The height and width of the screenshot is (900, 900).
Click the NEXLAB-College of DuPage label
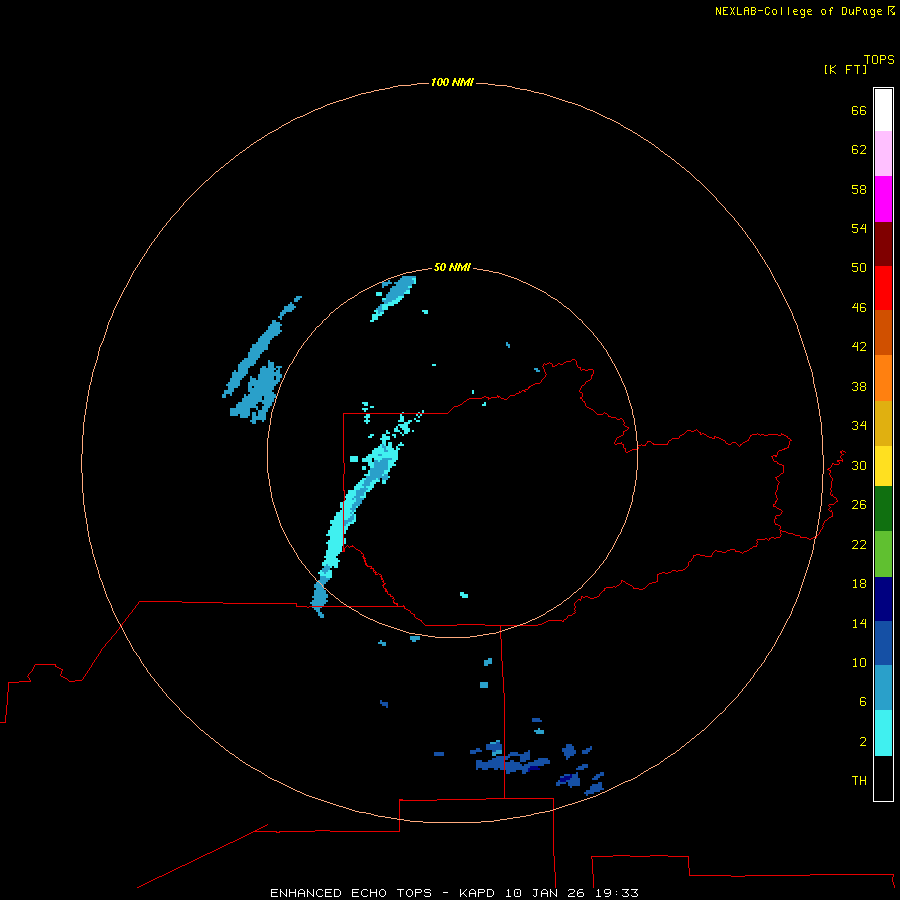pos(800,11)
